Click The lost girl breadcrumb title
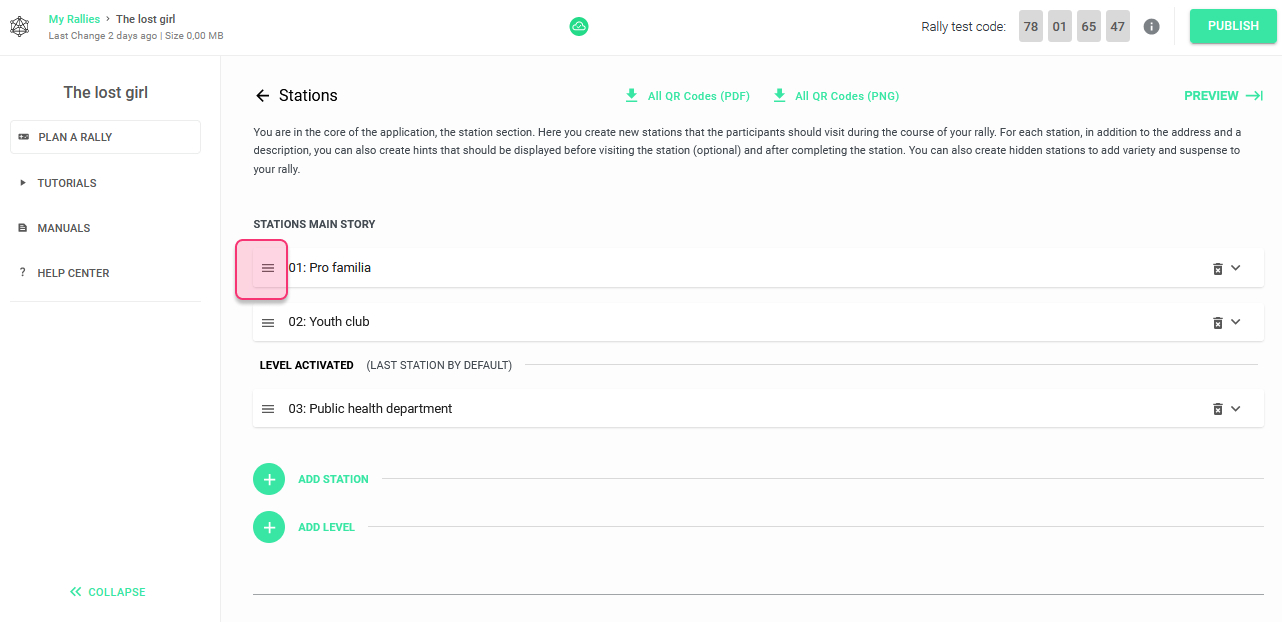The width and height of the screenshot is (1282, 622). tap(146, 19)
